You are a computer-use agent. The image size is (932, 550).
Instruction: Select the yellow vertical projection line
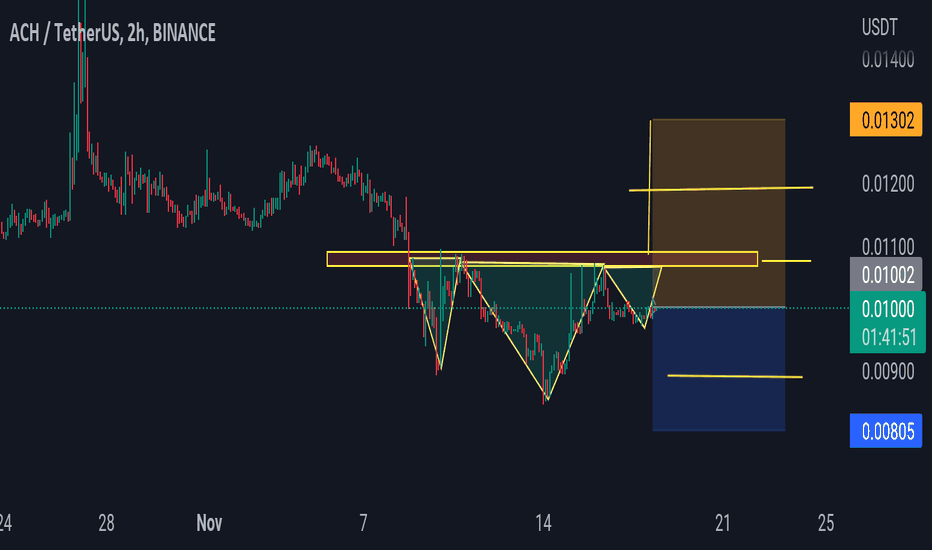pos(650,186)
